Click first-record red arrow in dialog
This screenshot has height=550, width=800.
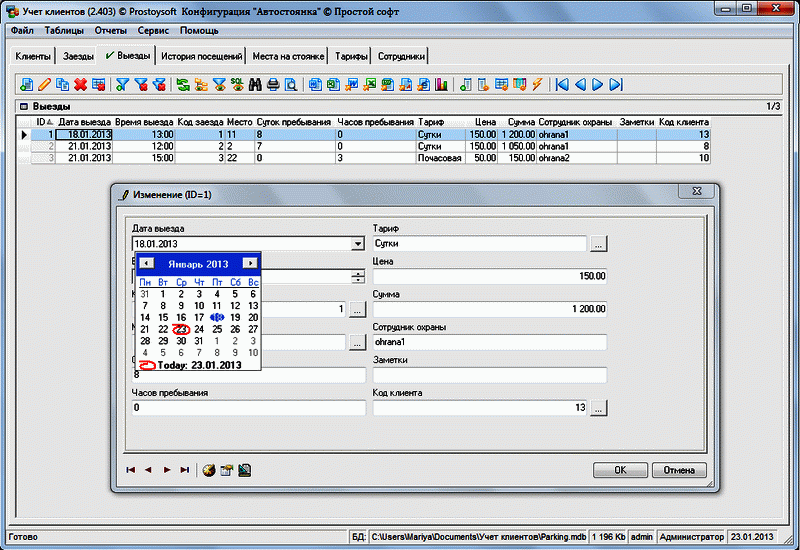point(131,470)
